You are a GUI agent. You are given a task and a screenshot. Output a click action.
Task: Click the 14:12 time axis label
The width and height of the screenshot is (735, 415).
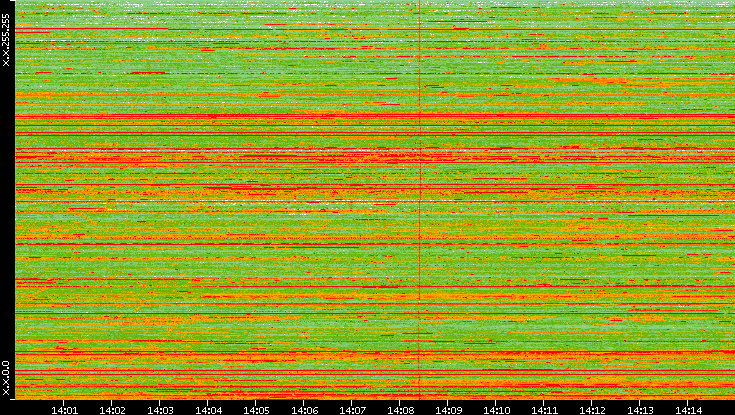click(x=592, y=410)
